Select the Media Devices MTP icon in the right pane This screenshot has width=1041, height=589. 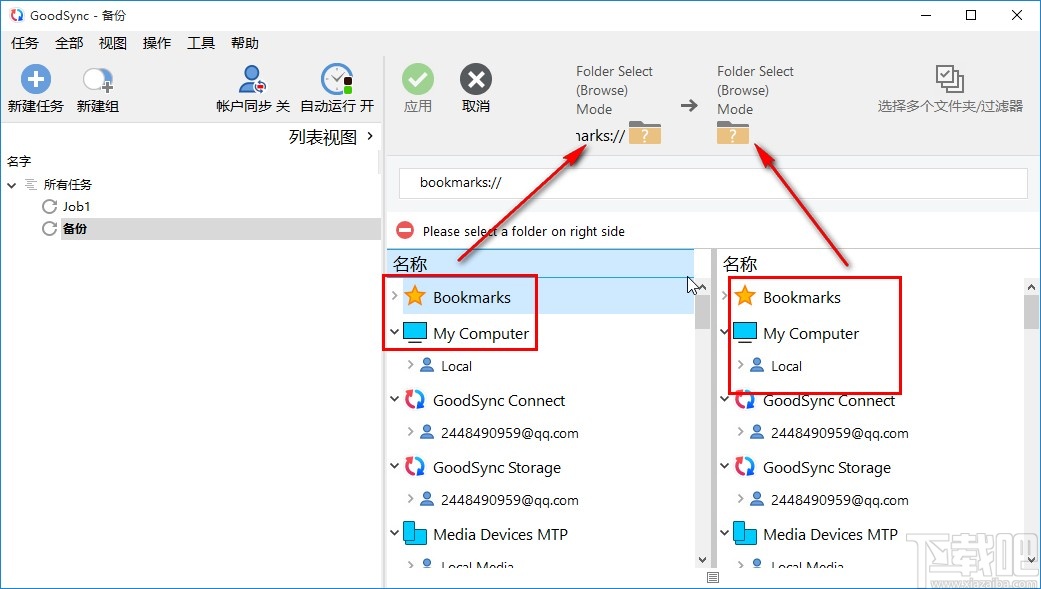point(745,533)
